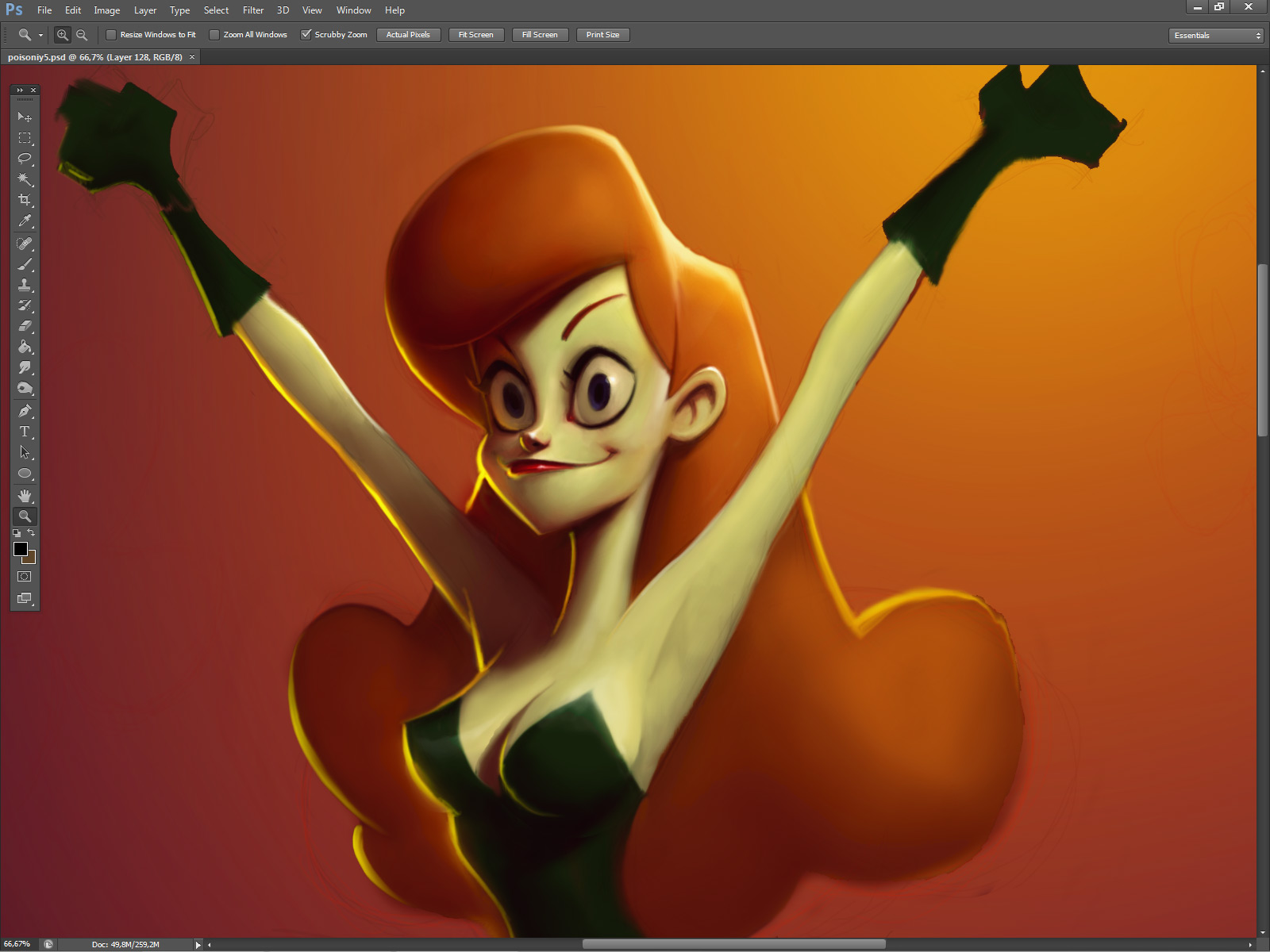This screenshot has width=1270, height=952.
Task: Change screen mode from toolbox
Action: coord(25,598)
